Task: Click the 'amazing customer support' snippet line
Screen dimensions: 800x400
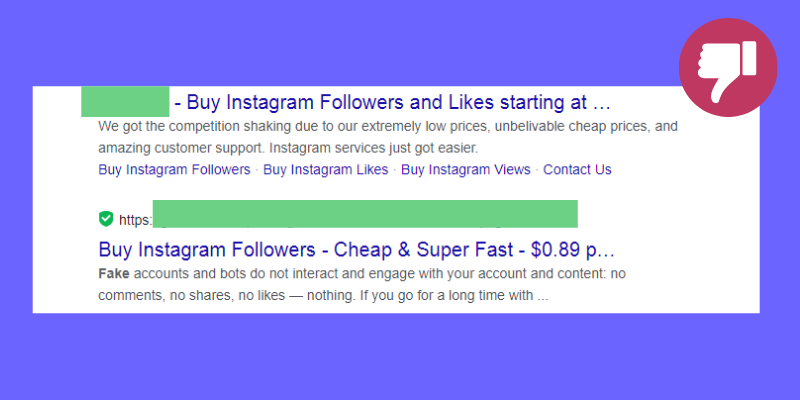Action: click(288, 148)
